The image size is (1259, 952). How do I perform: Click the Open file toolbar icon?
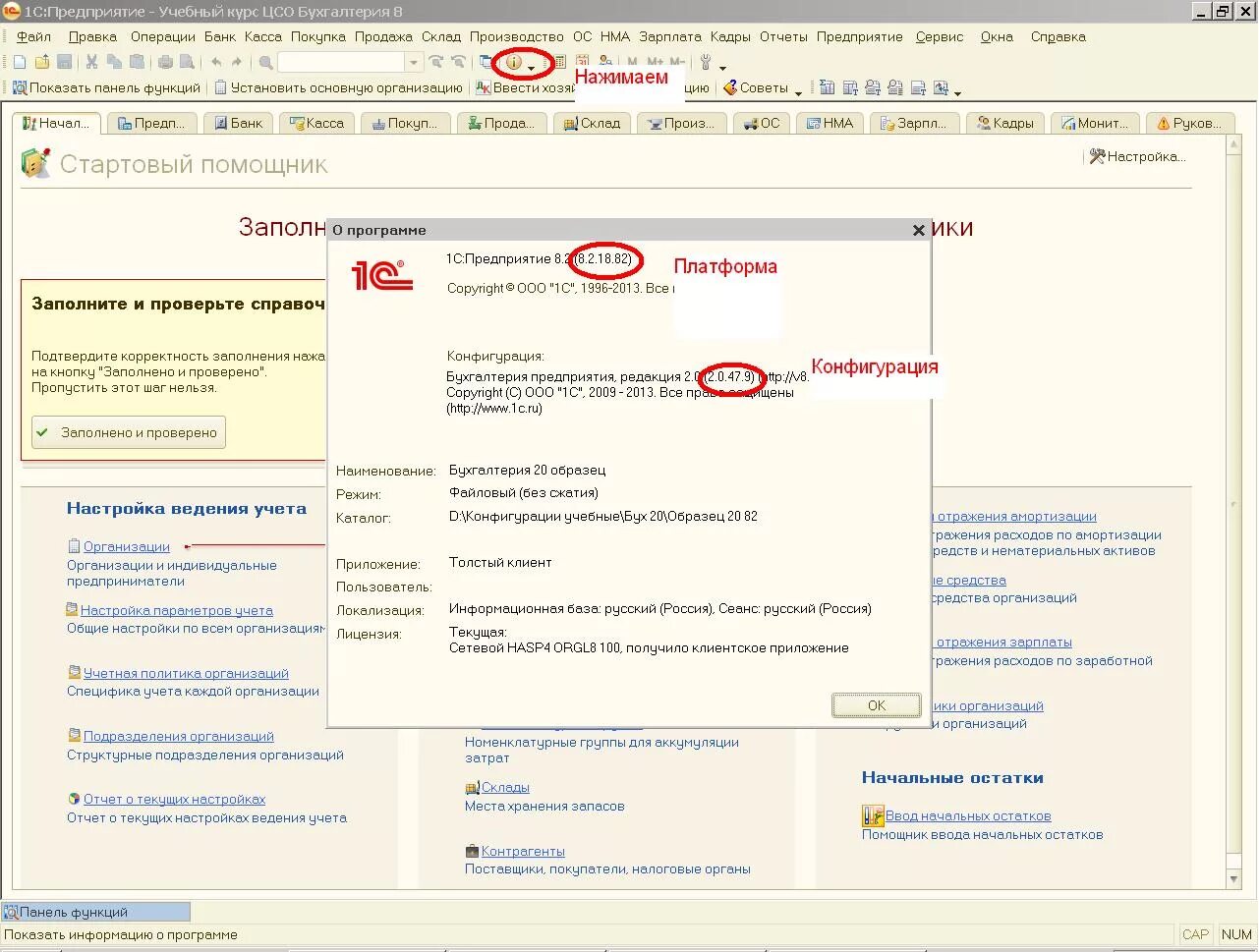click(x=42, y=62)
